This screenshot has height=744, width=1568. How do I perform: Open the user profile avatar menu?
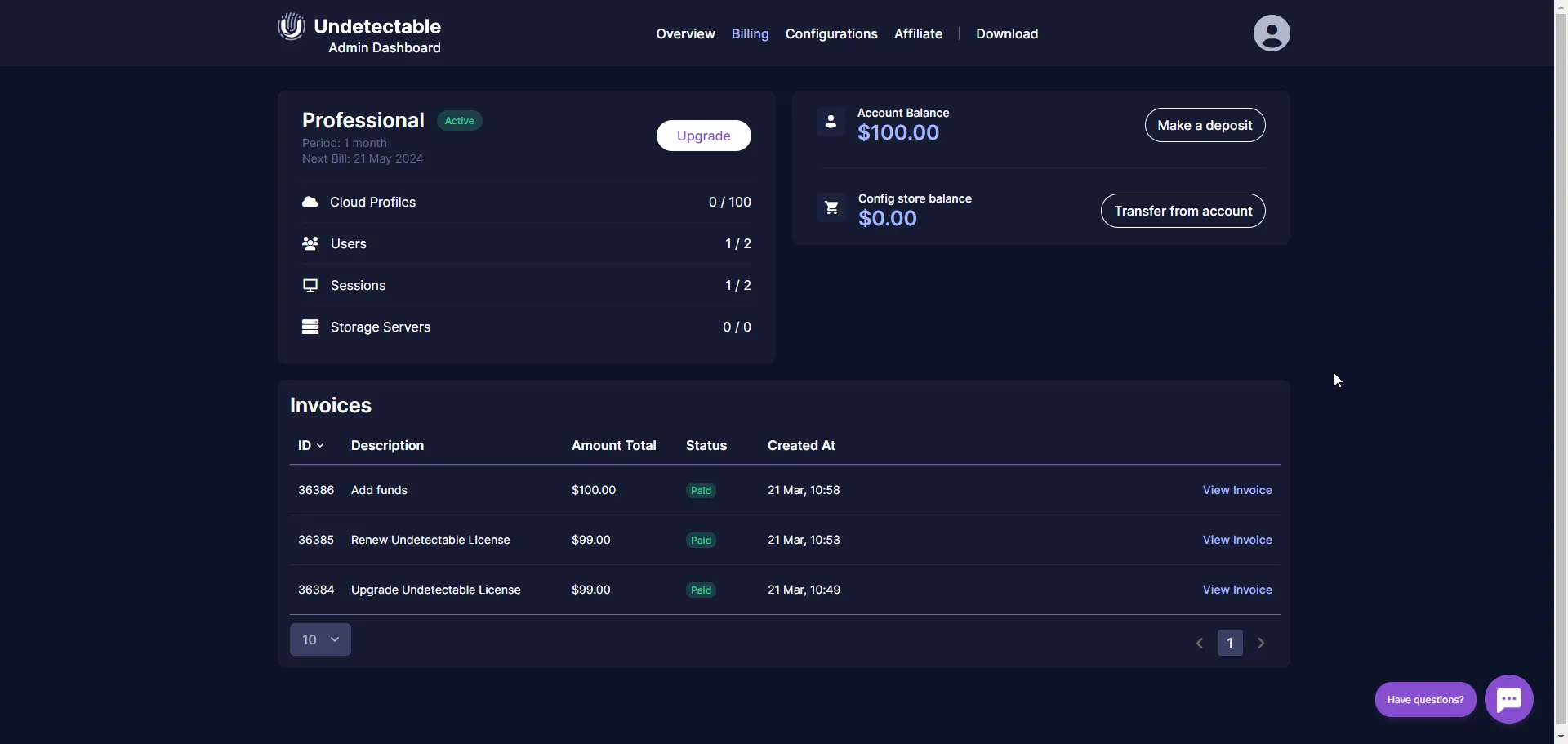pos(1272,33)
